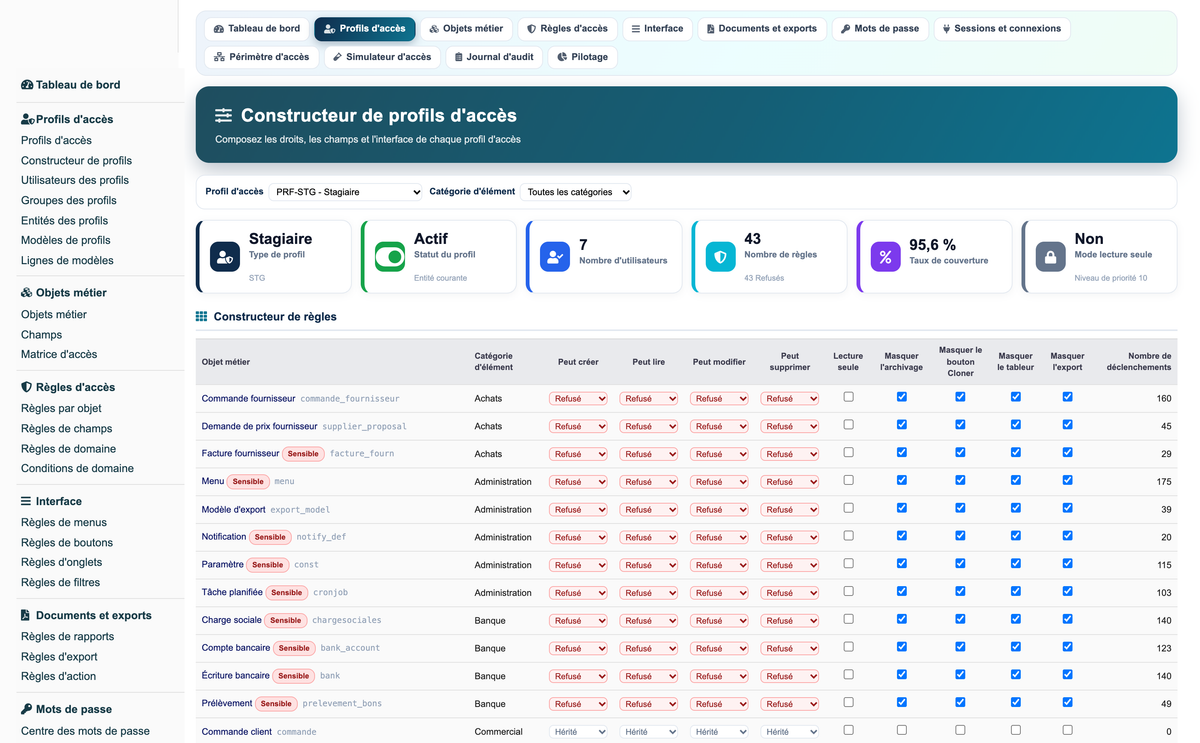
Task: Click the sidebar Règles d'accès shield icon
Action: [27, 387]
